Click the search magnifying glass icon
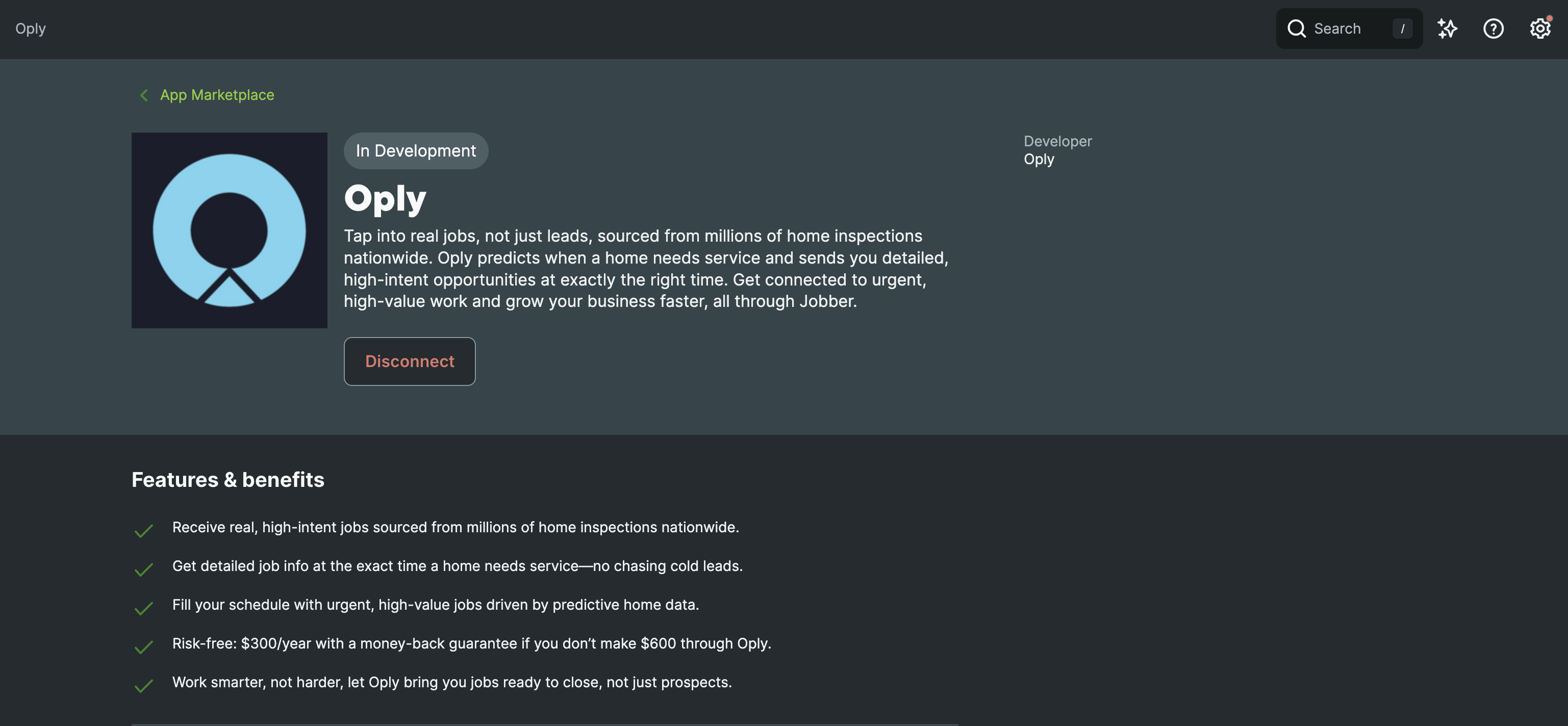 pos(1297,28)
